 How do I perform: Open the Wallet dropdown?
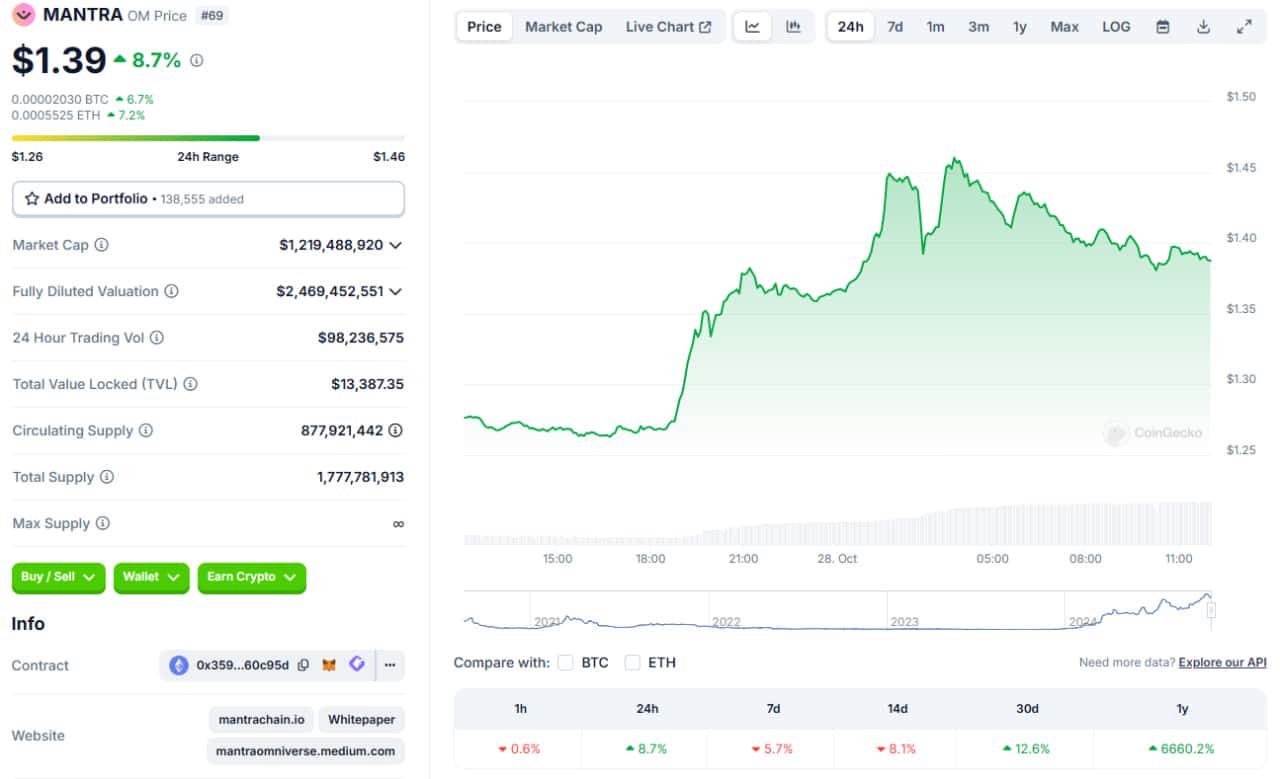coord(151,577)
